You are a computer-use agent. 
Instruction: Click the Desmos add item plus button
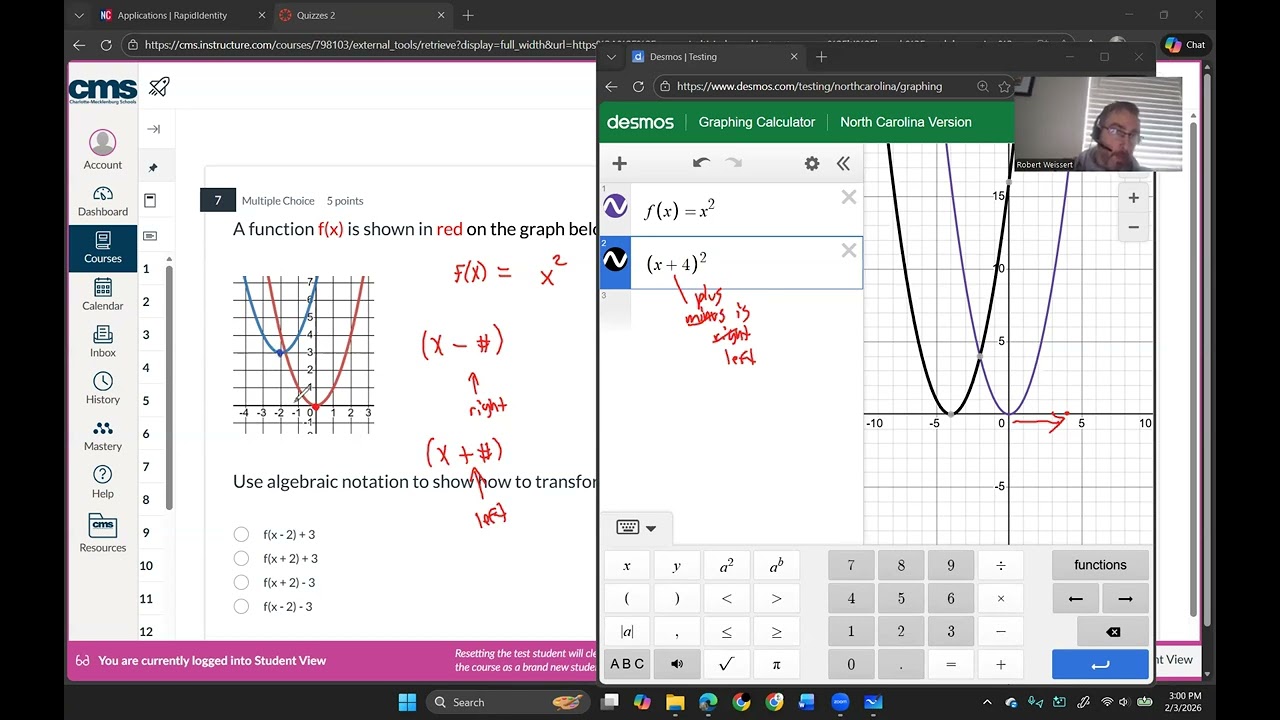click(x=619, y=163)
